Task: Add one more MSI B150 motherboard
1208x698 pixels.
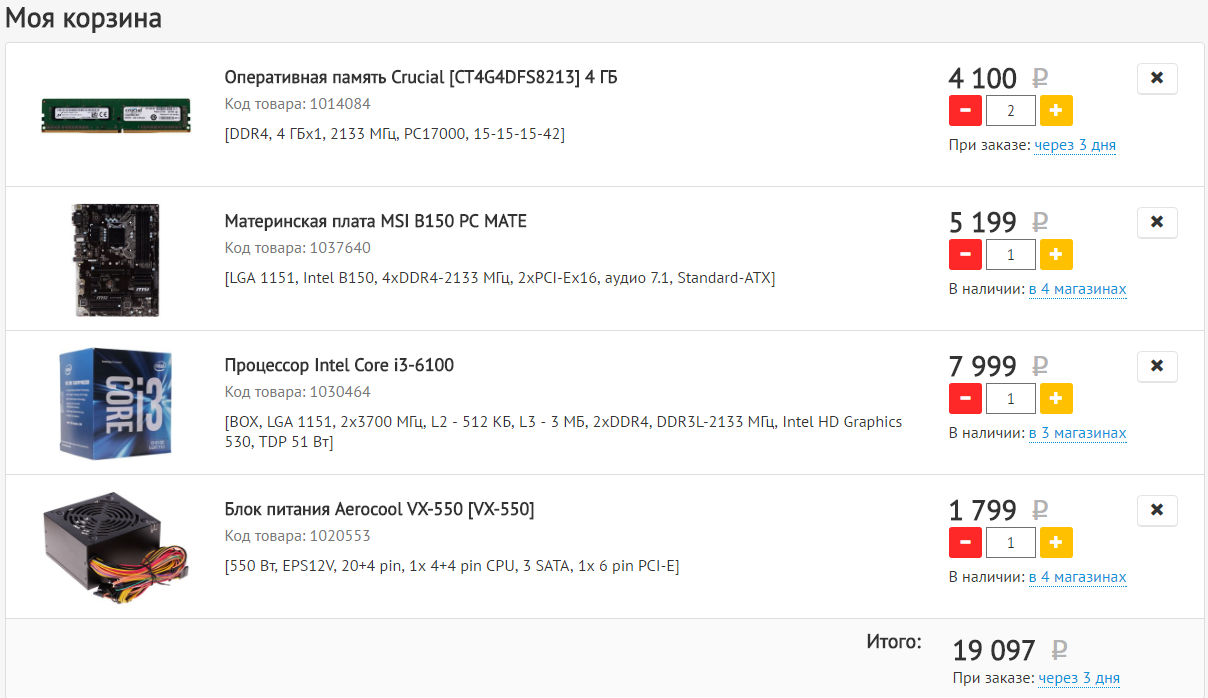Action: 1056,255
